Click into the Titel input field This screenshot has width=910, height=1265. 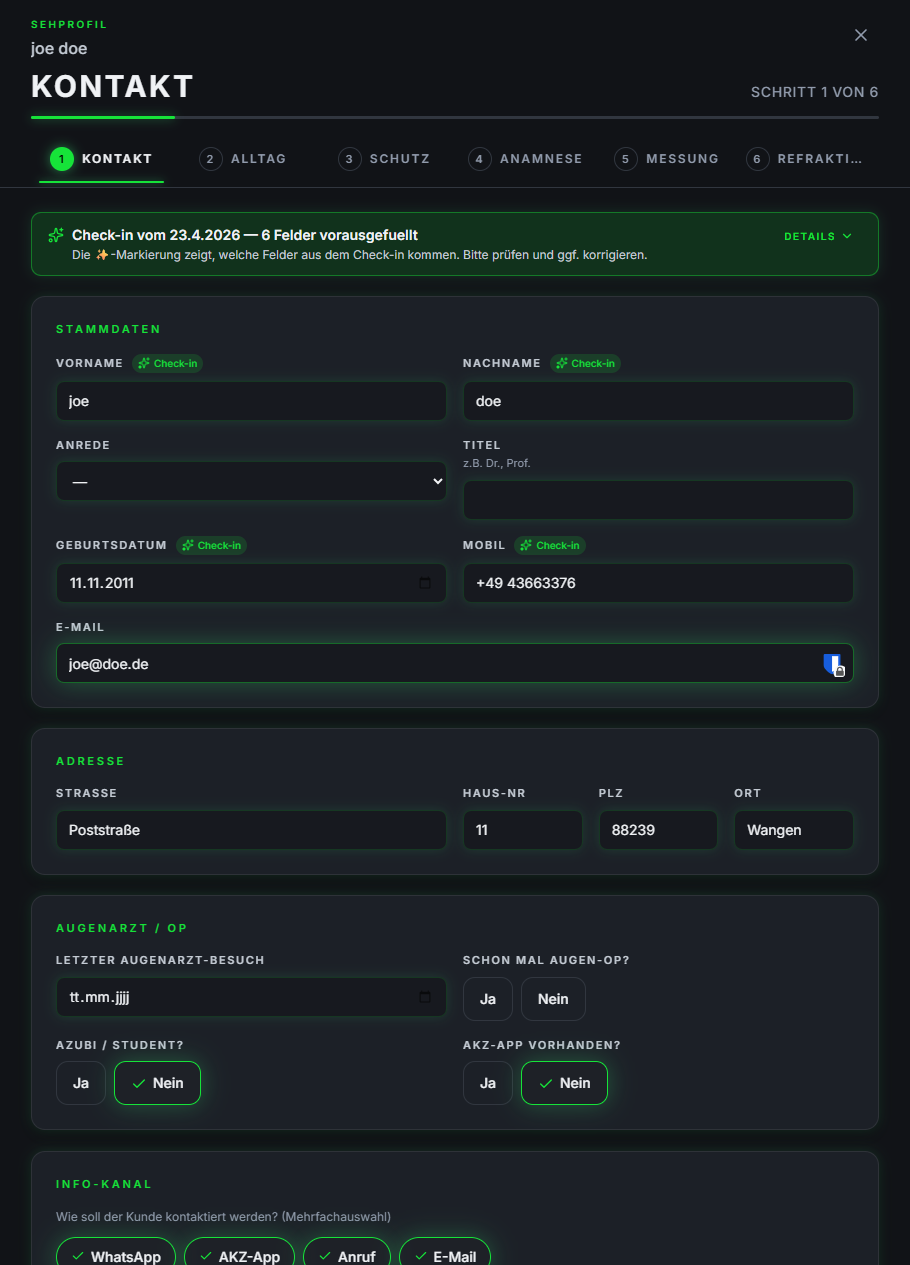pyautogui.click(x=658, y=500)
